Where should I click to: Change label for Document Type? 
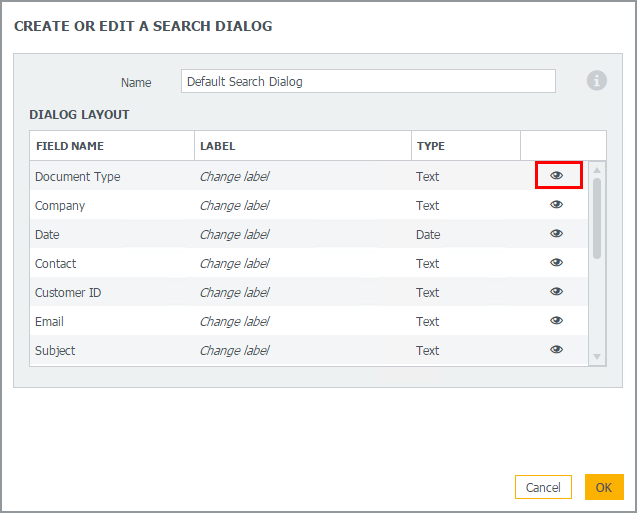(x=234, y=177)
